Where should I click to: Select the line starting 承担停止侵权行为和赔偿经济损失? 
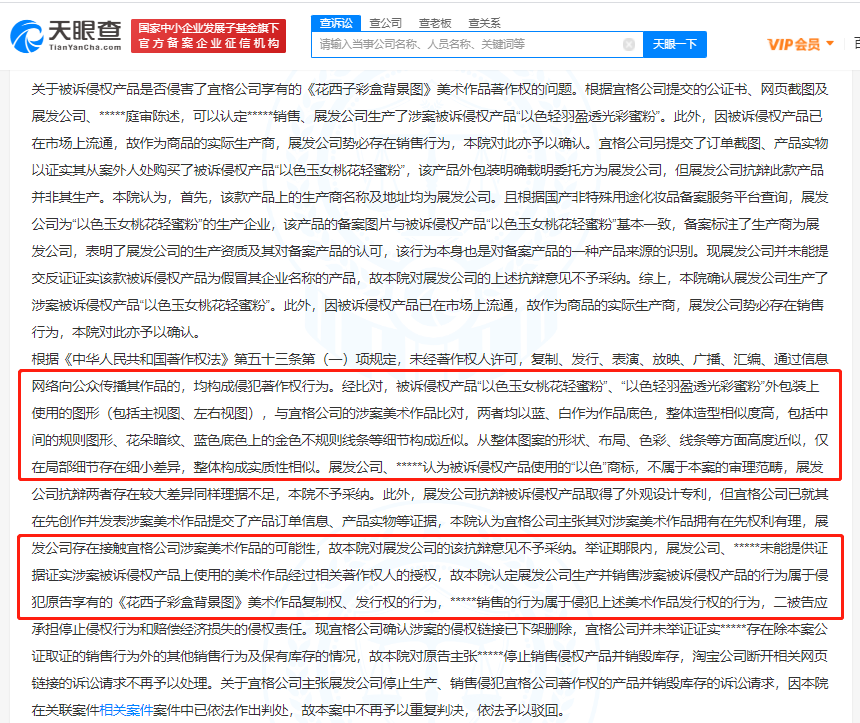pyautogui.click(x=429, y=629)
